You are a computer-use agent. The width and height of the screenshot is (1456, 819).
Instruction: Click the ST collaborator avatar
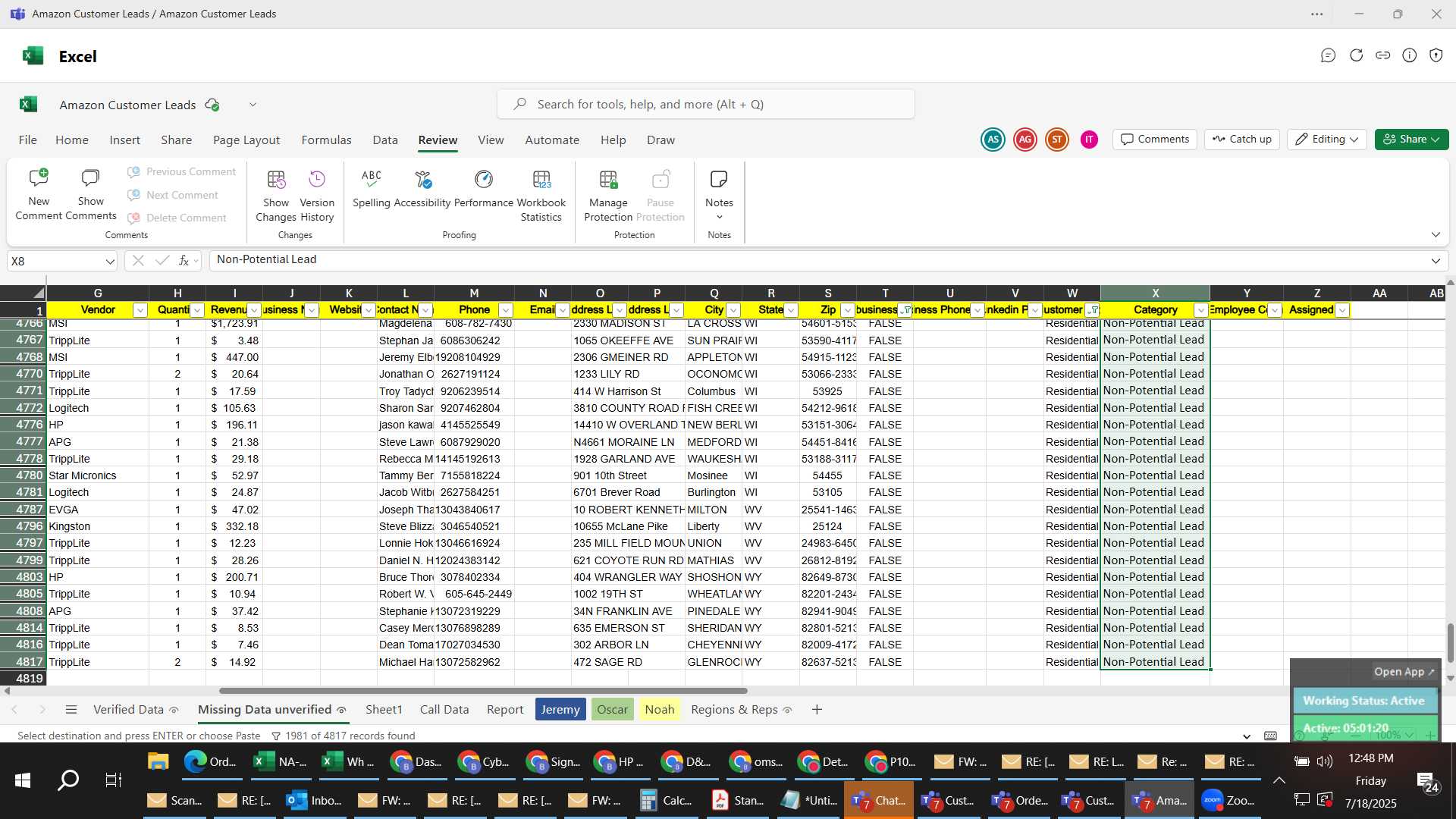tap(1056, 140)
